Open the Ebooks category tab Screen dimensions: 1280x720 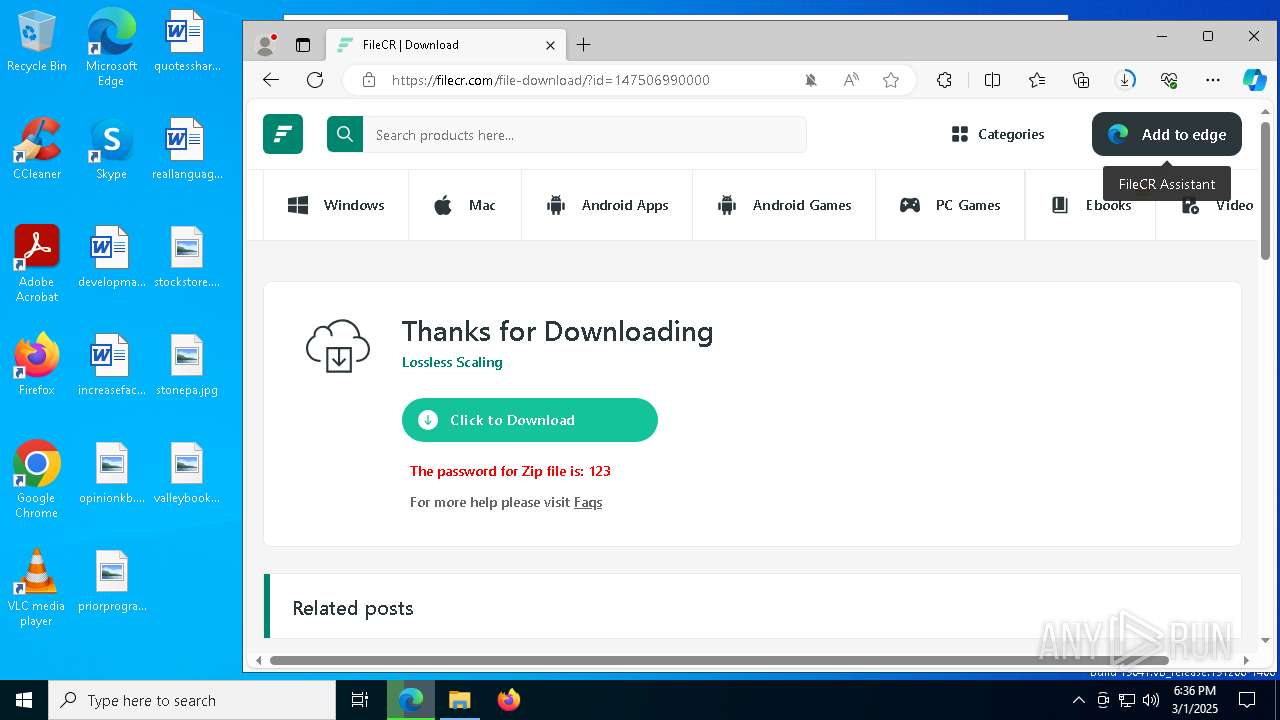(x=1091, y=205)
